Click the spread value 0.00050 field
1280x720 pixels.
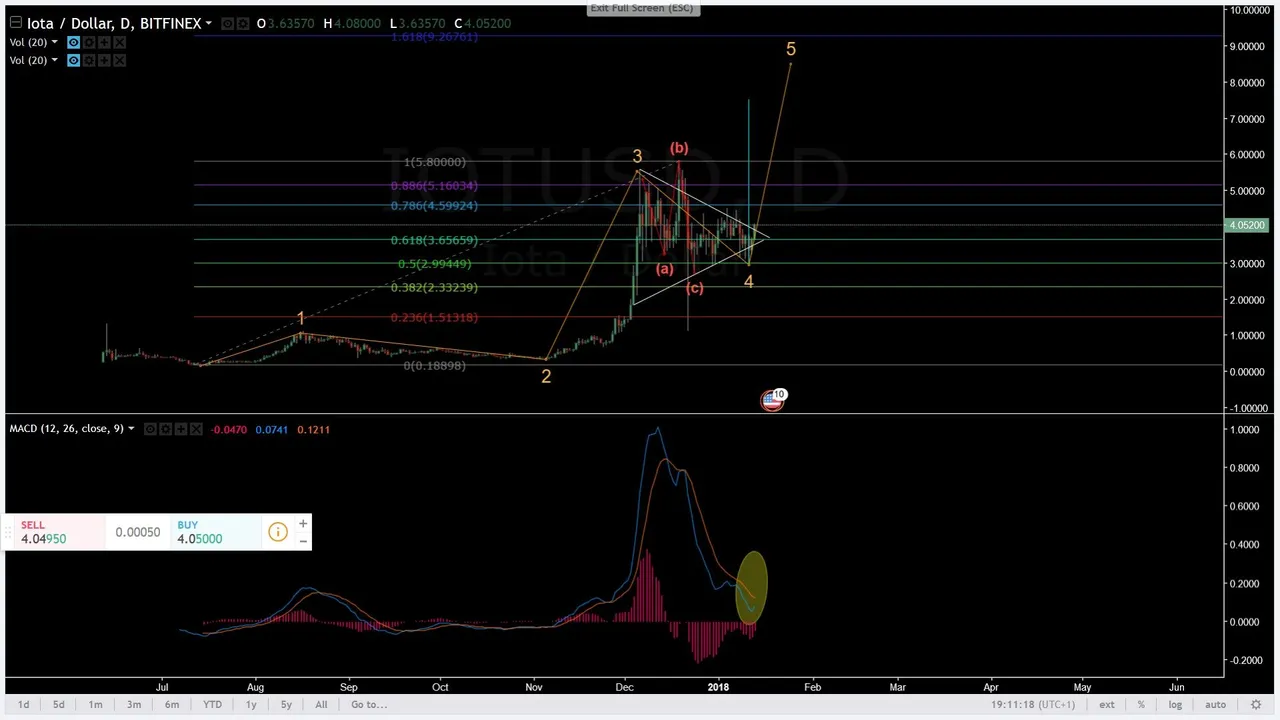tap(138, 532)
